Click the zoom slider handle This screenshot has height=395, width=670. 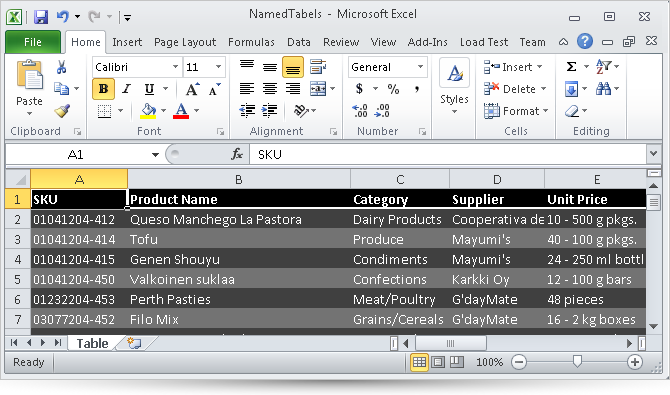click(x=577, y=362)
